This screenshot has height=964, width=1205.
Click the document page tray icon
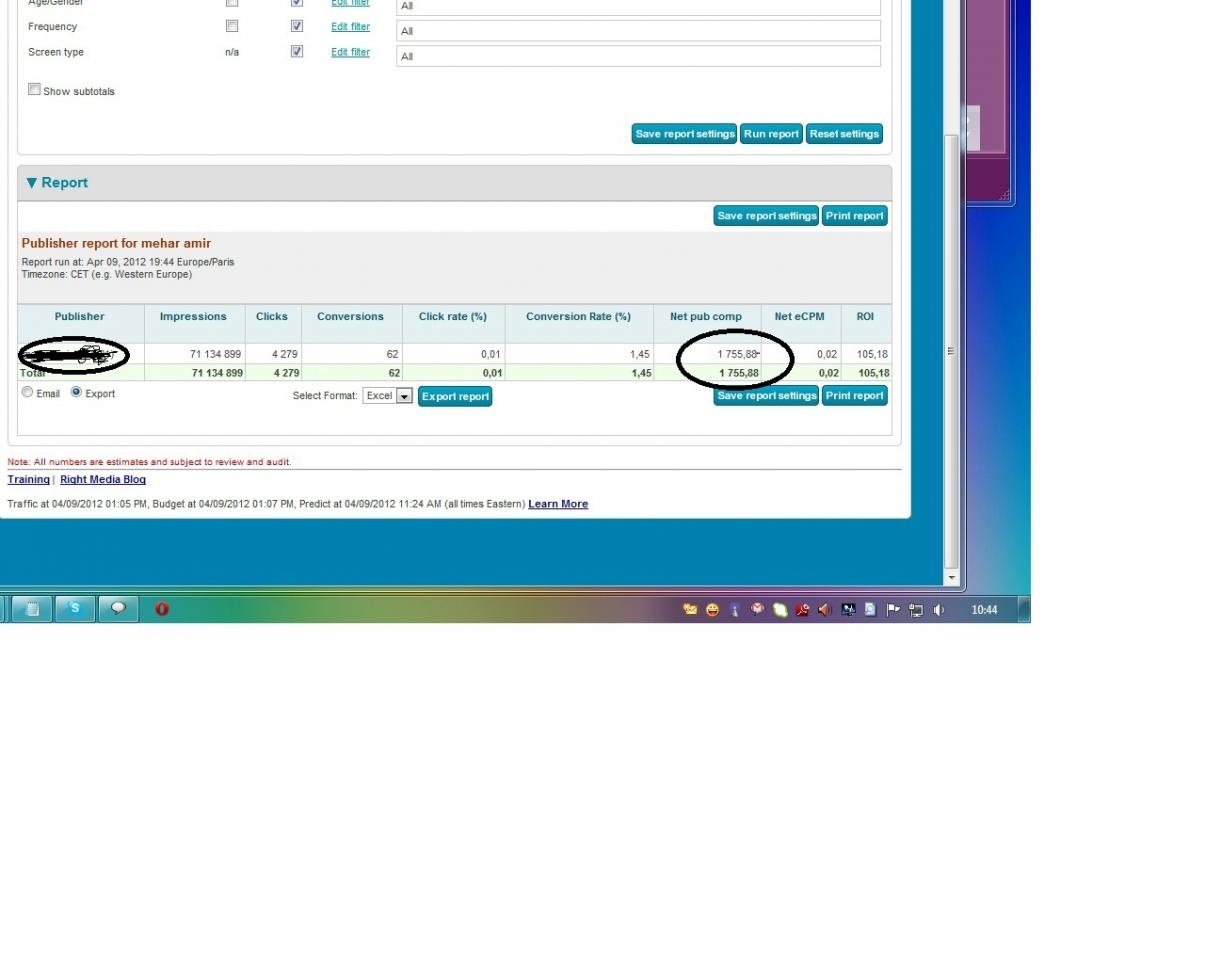pos(870,609)
